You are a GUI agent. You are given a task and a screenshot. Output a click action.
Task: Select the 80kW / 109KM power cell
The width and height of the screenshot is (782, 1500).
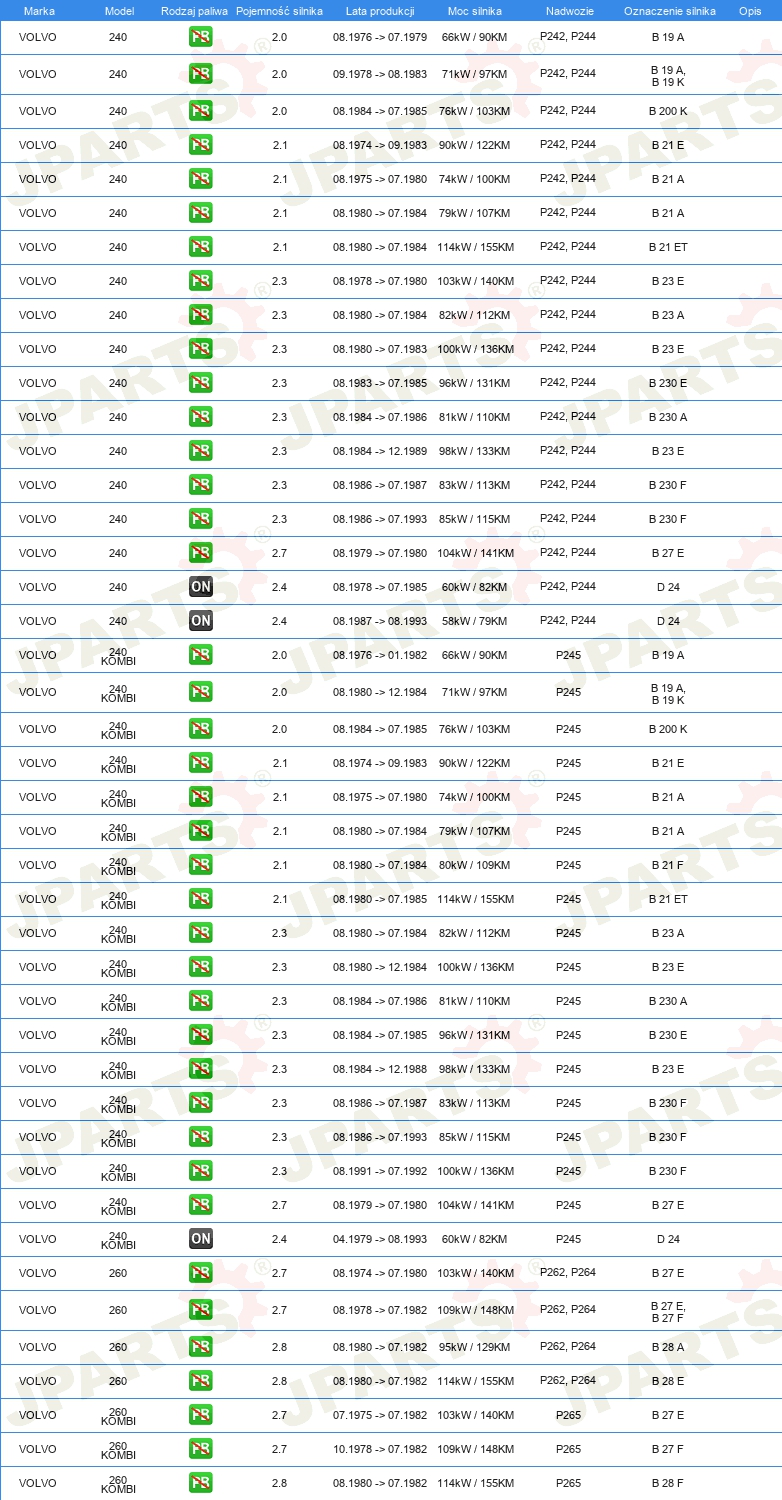(x=475, y=865)
